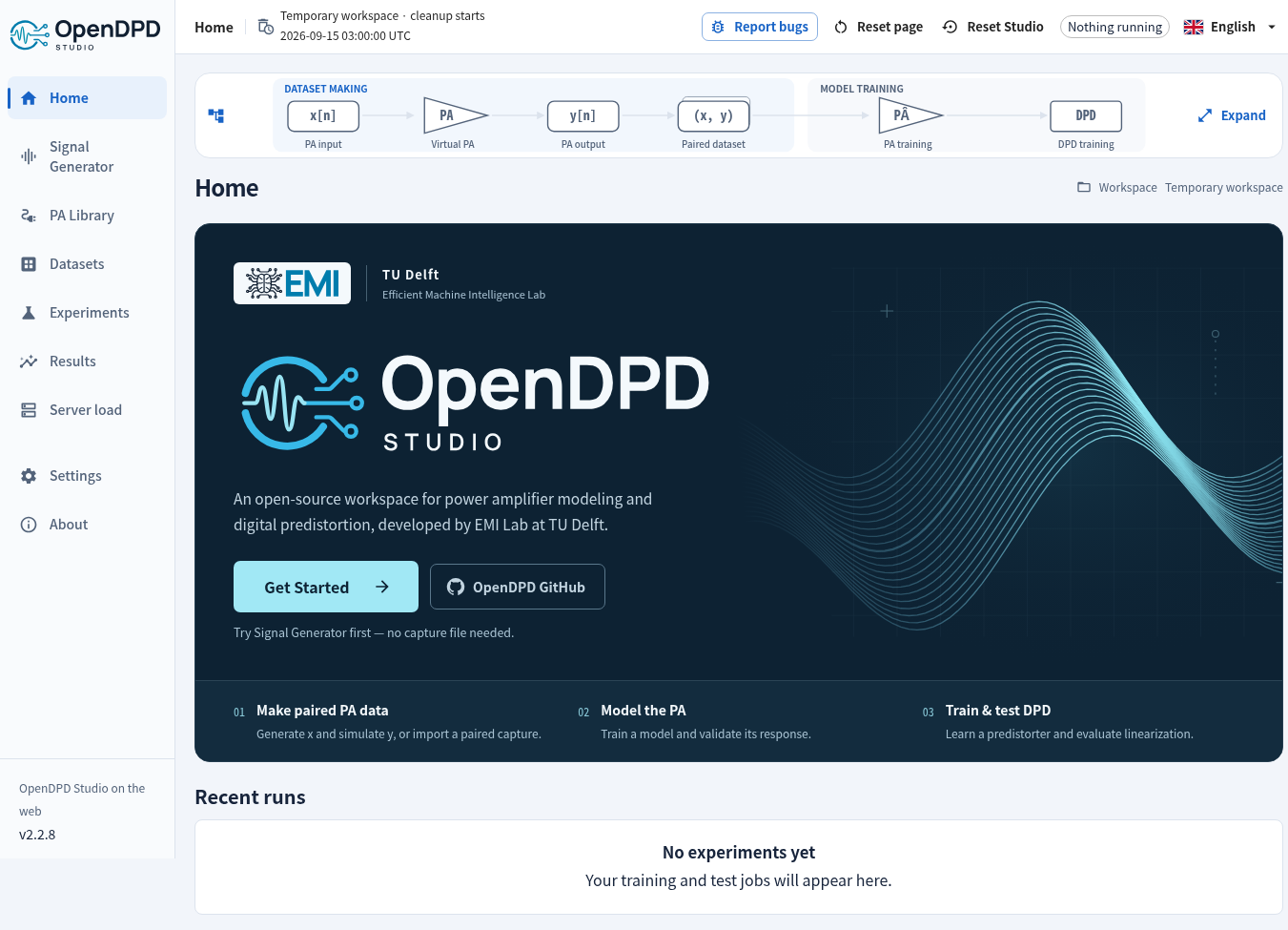Click the Server load icon
1288x930 pixels.
click(x=29, y=410)
